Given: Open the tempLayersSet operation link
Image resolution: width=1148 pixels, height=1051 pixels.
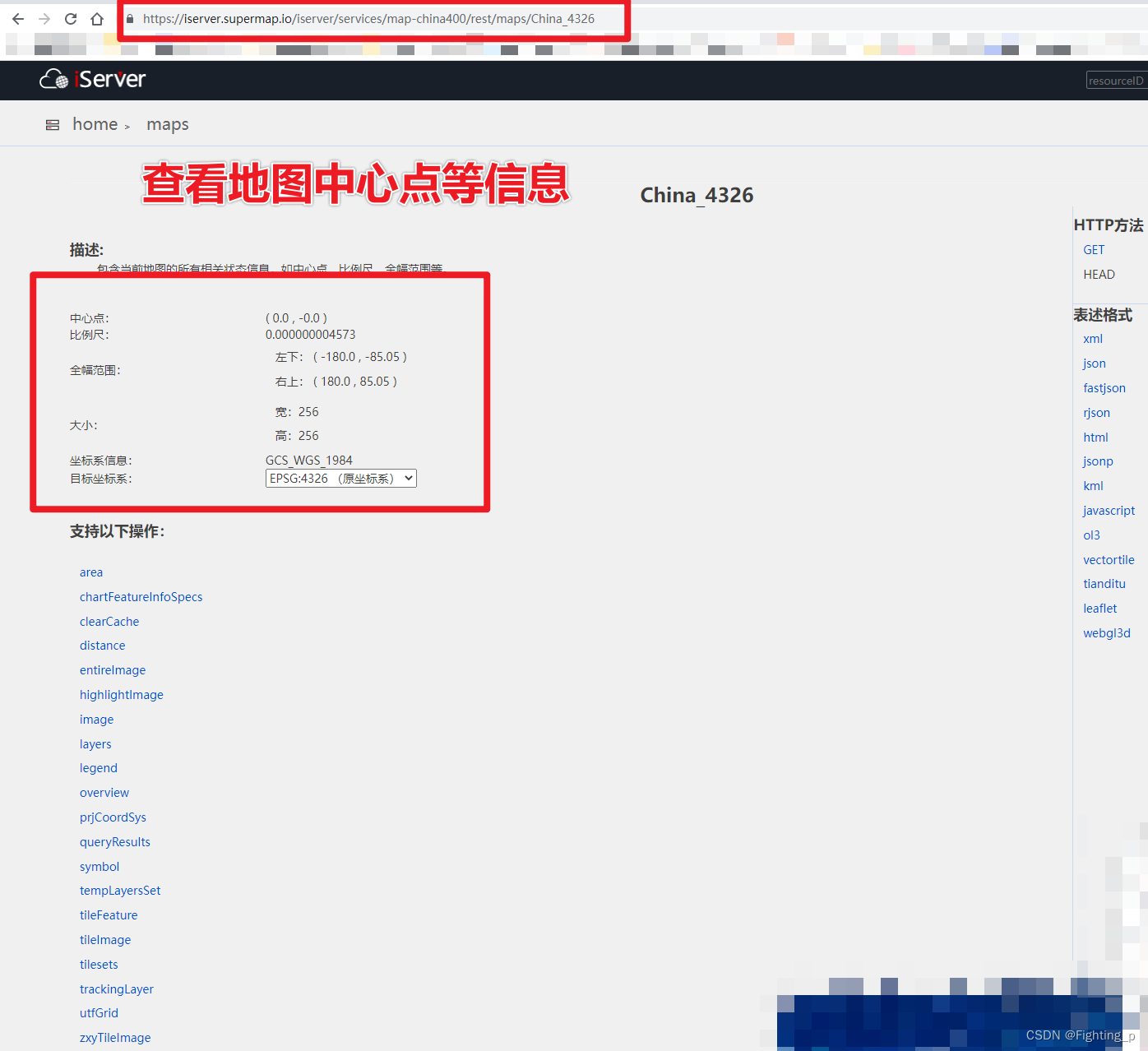Looking at the screenshot, I should click(120, 891).
